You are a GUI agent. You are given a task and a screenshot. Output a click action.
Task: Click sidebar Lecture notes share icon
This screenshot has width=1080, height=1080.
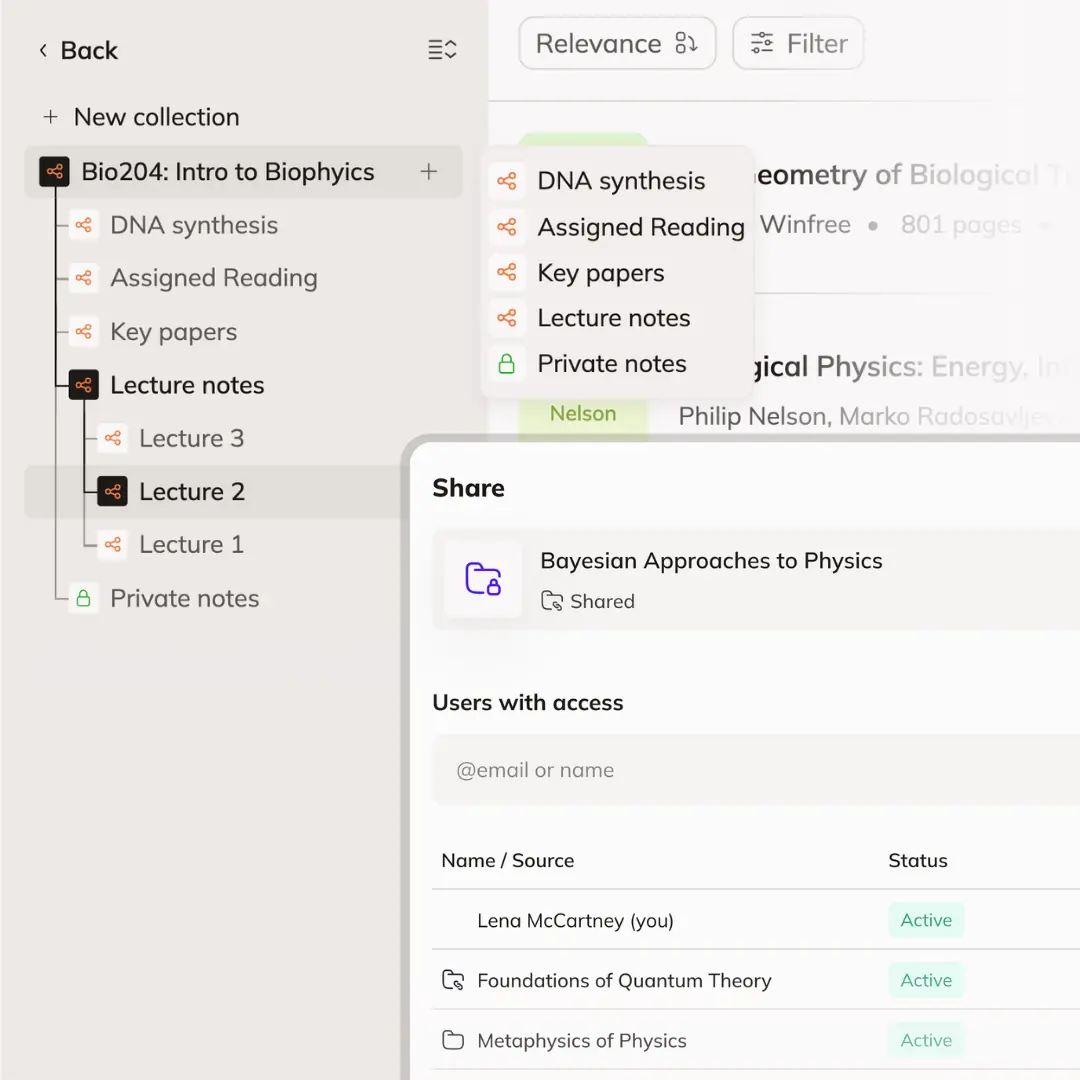click(84, 385)
